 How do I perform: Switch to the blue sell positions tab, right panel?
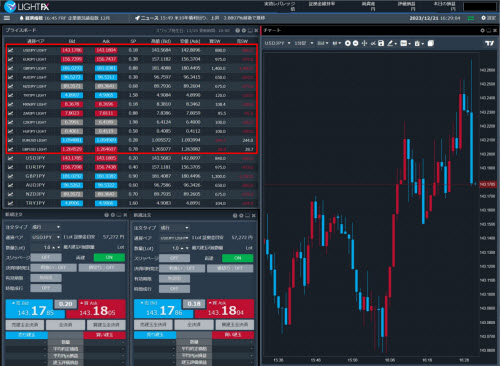(x=155, y=335)
